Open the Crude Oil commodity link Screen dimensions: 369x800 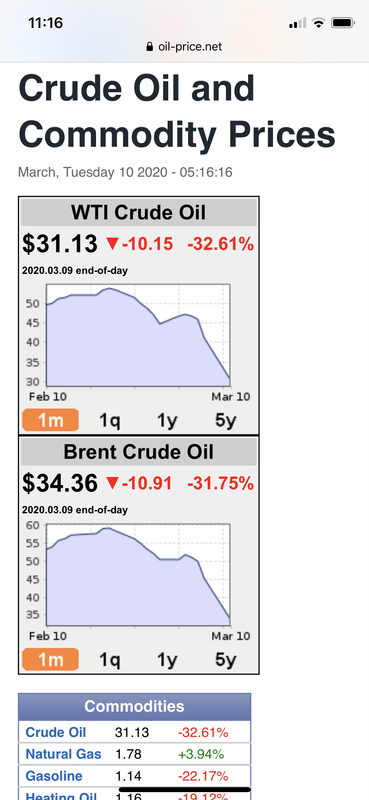[x=56, y=733]
